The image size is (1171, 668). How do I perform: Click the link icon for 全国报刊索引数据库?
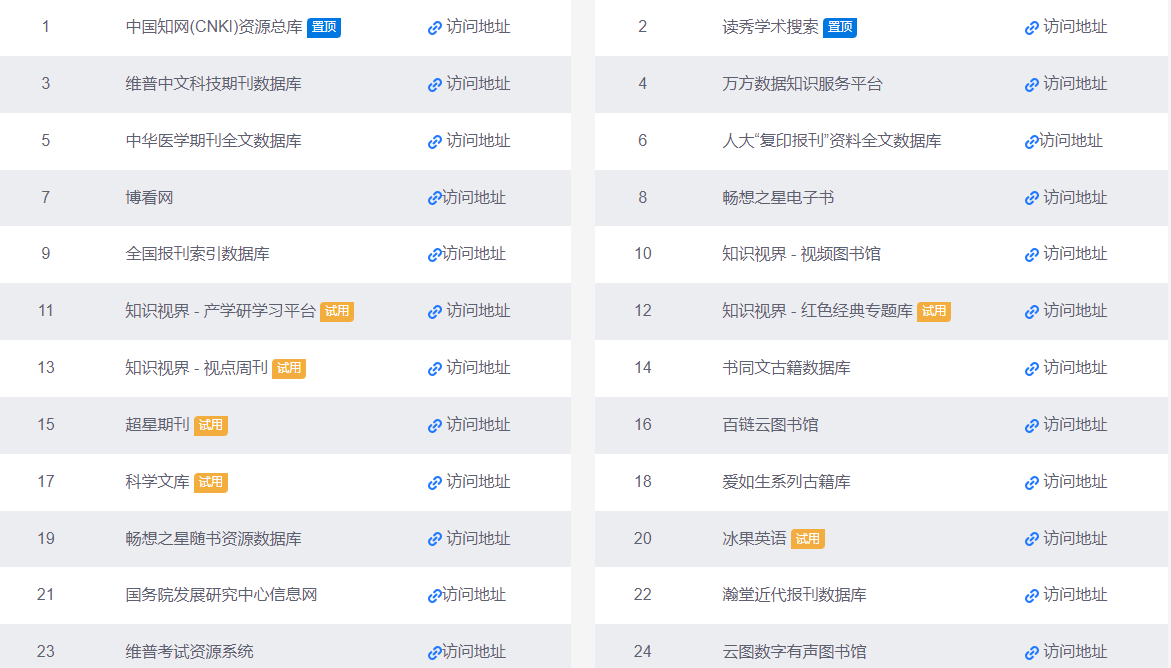pos(435,256)
